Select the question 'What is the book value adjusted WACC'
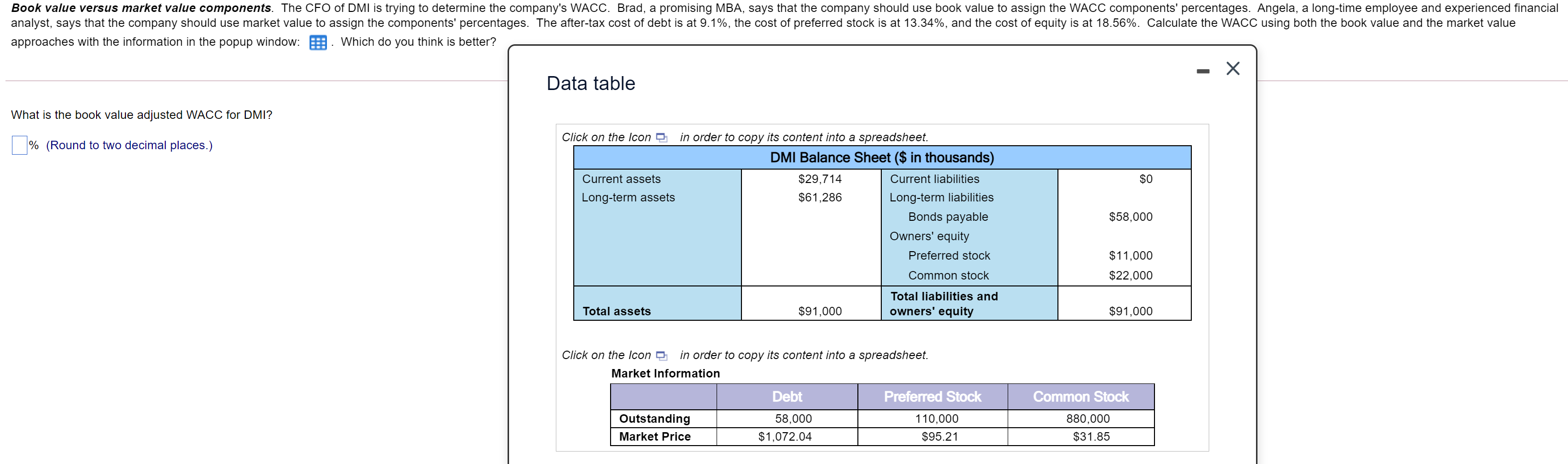This screenshot has width=1568, height=464. 142,115
